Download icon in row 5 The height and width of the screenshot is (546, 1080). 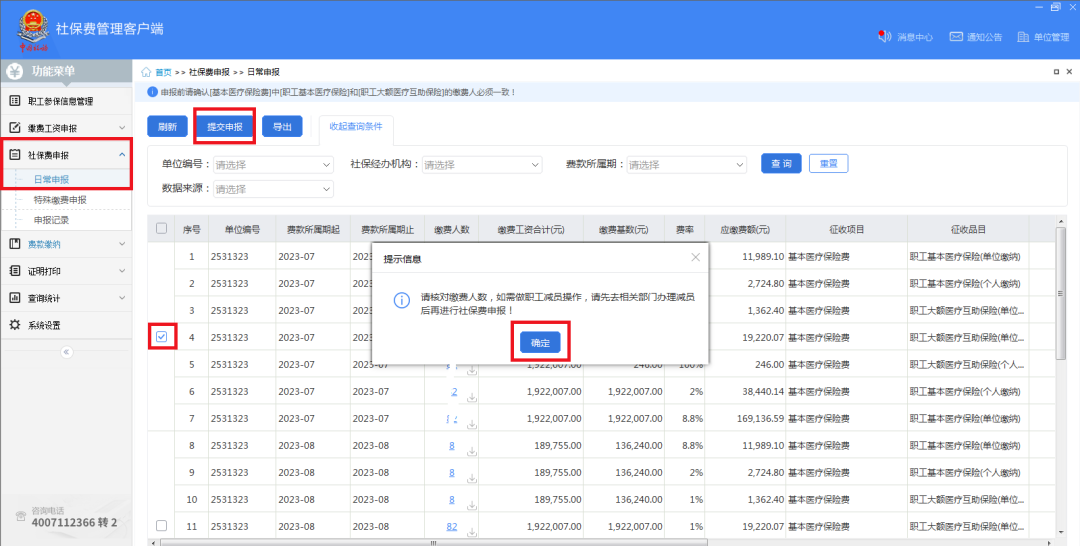(x=472, y=370)
